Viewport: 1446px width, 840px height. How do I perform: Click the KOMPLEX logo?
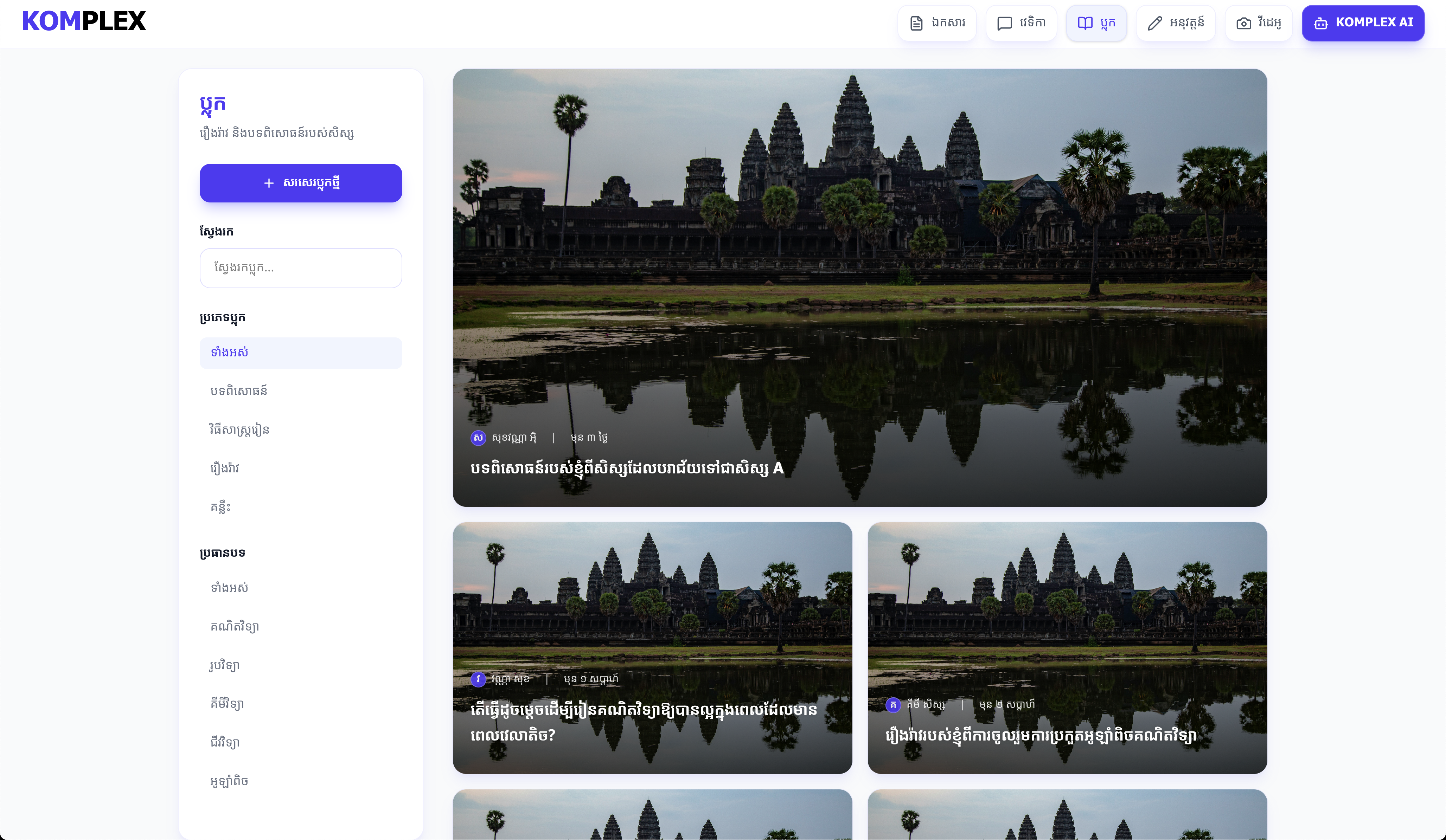click(84, 22)
